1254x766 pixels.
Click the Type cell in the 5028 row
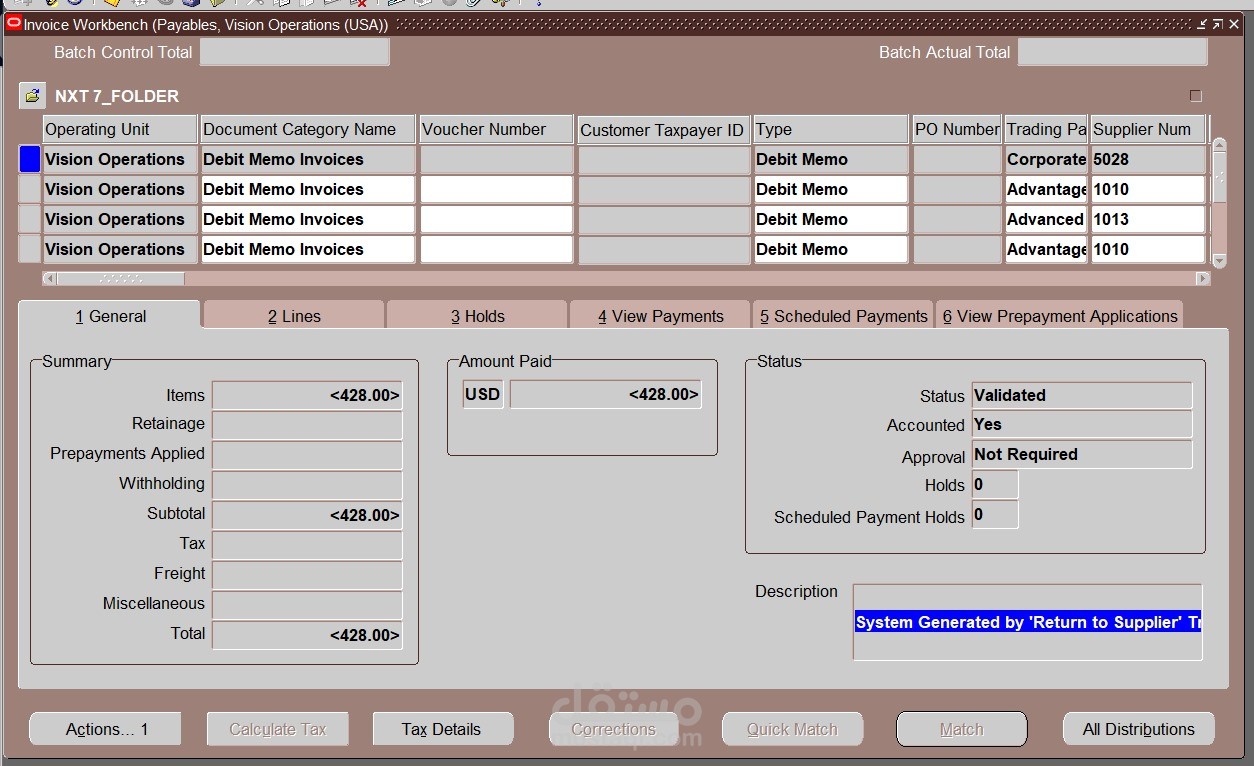click(x=831, y=159)
